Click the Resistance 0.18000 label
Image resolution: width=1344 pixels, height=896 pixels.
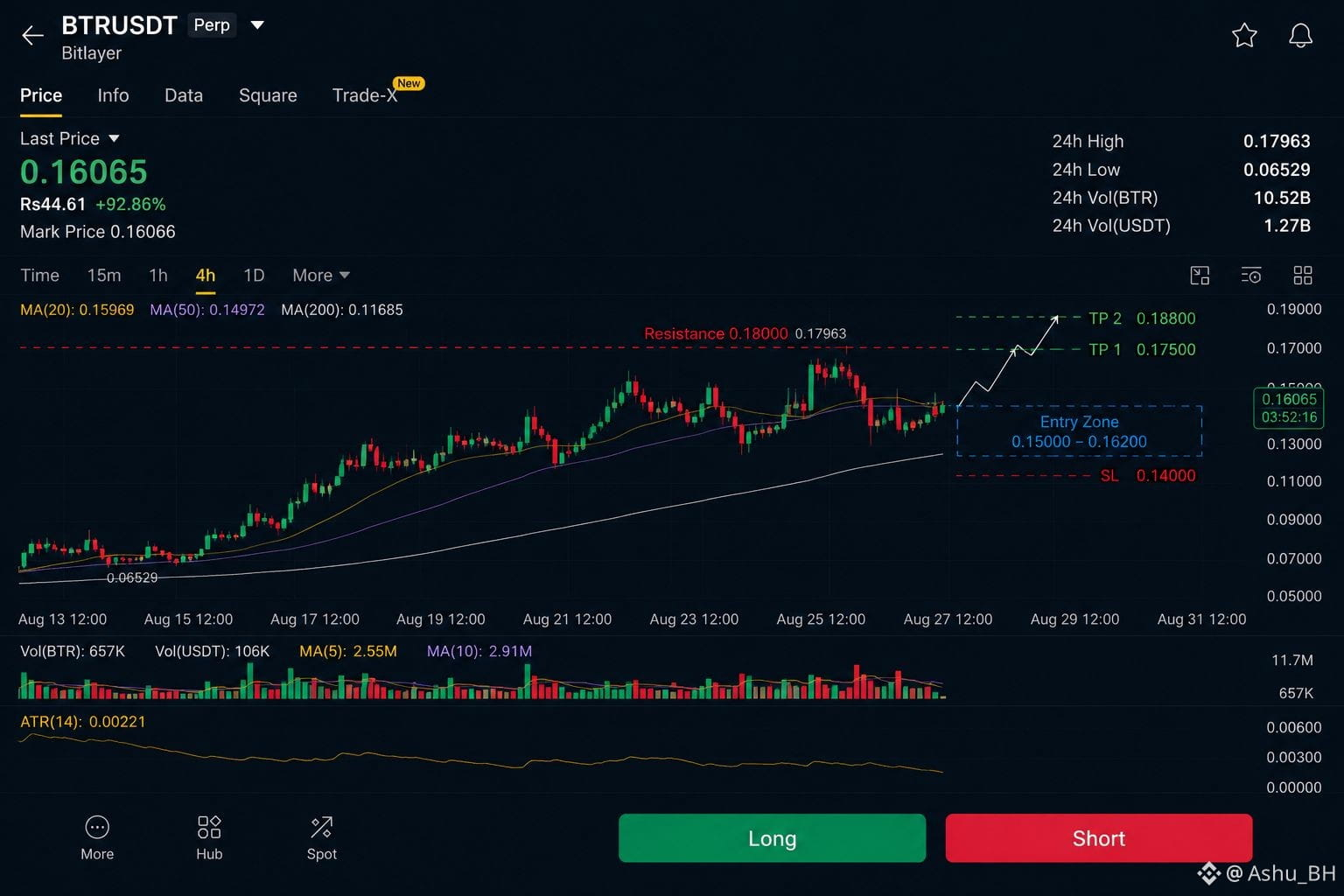(716, 333)
